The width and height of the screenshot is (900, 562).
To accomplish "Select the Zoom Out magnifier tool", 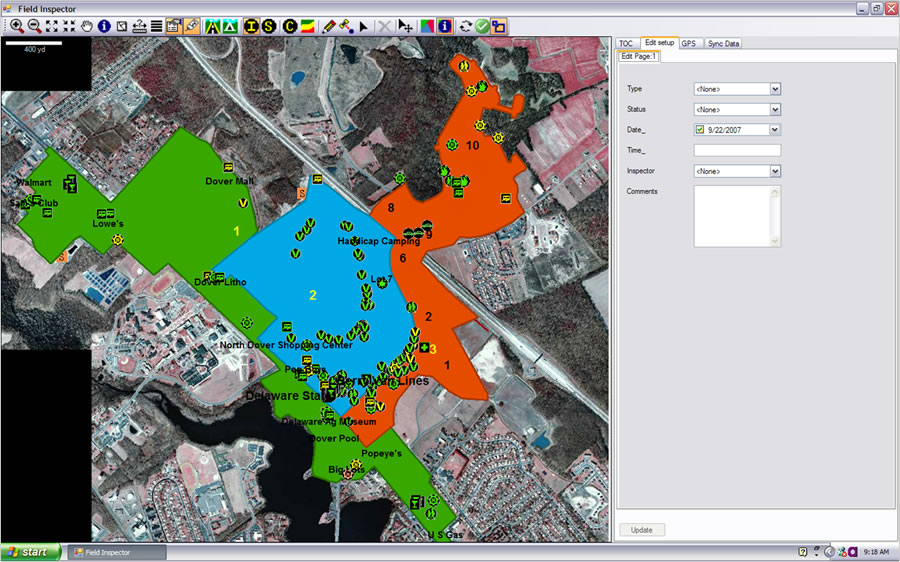I will click(x=34, y=26).
